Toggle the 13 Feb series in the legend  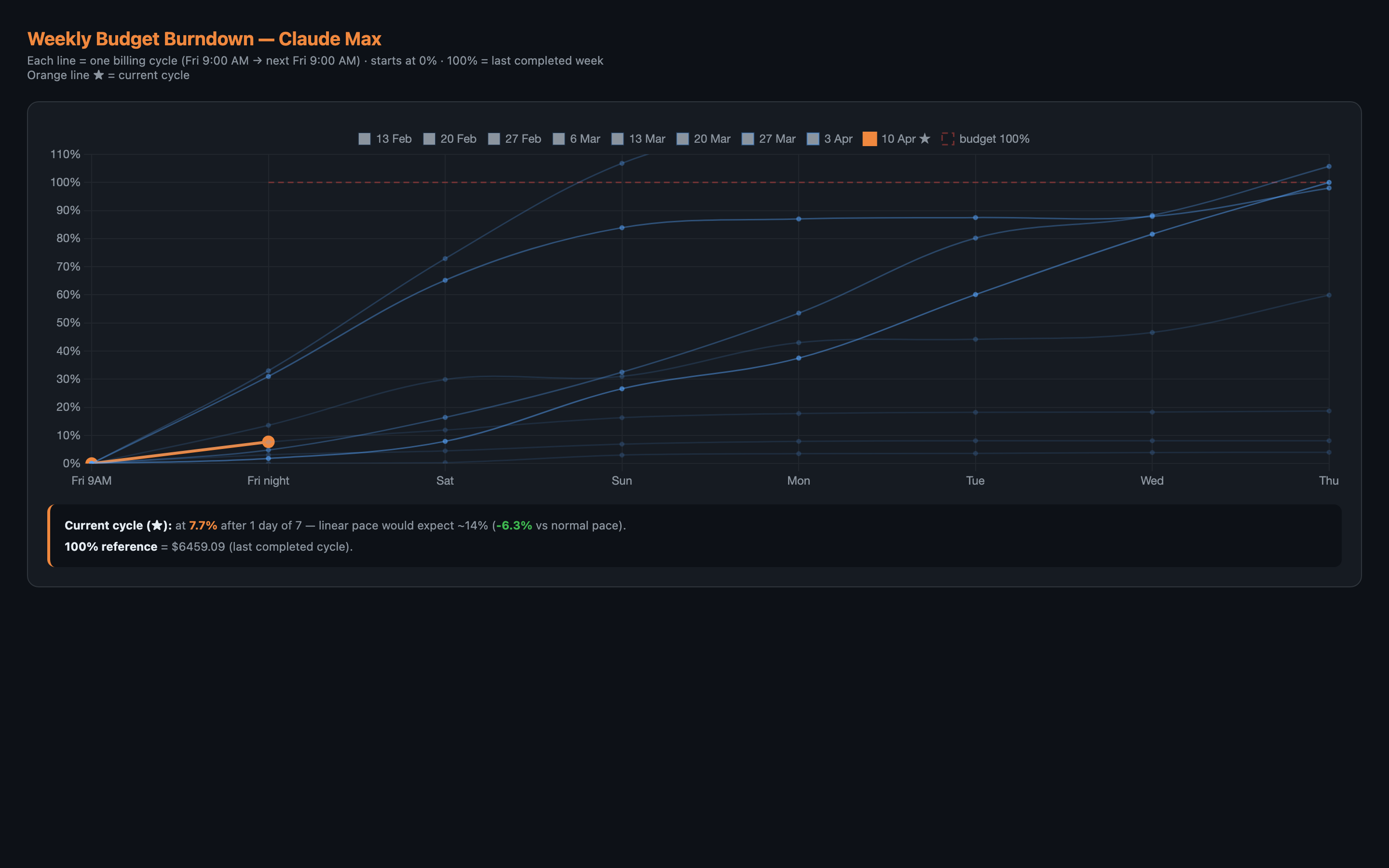coord(365,138)
